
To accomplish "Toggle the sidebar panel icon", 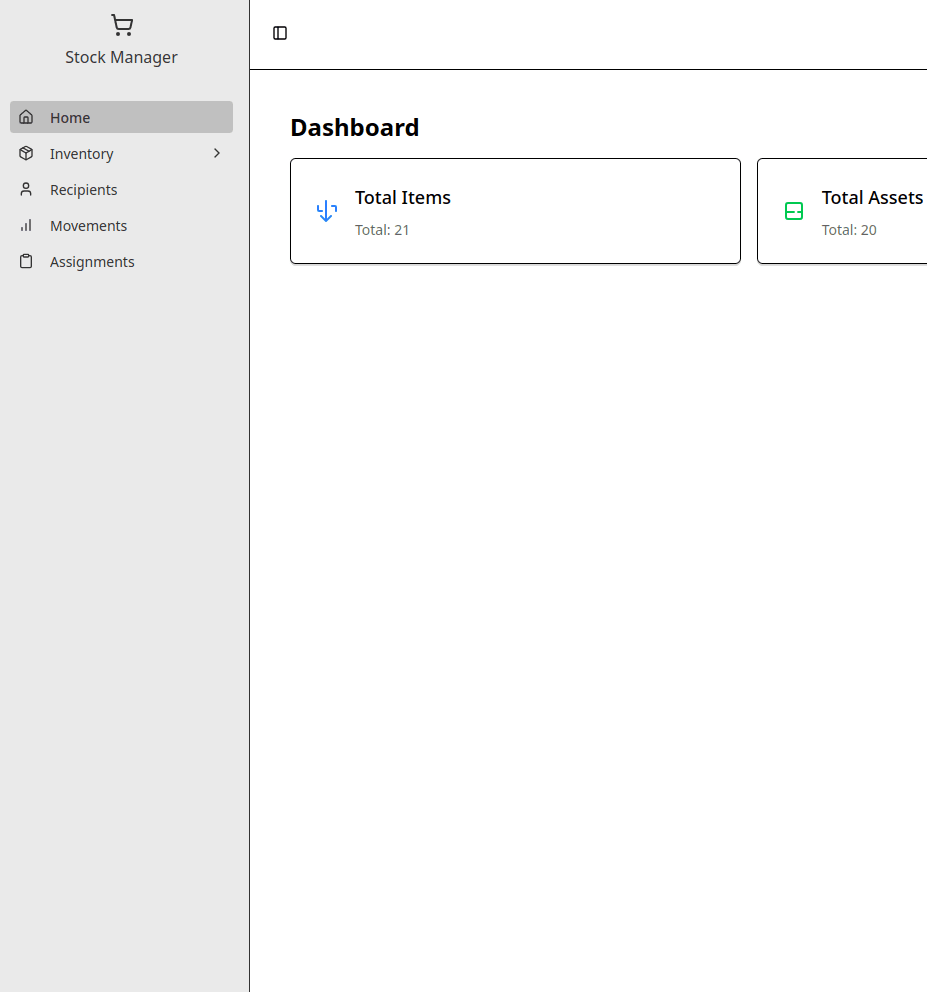I will point(280,33).
